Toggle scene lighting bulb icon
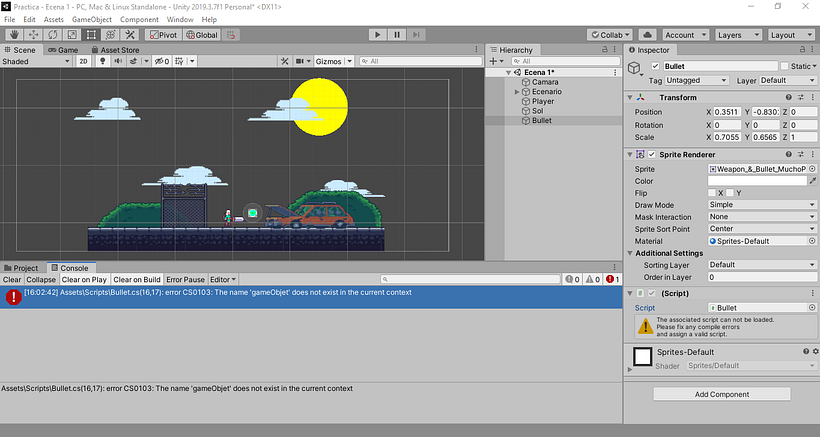Image resolution: width=820 pixels, height=437 pixels. pos(102,61)
